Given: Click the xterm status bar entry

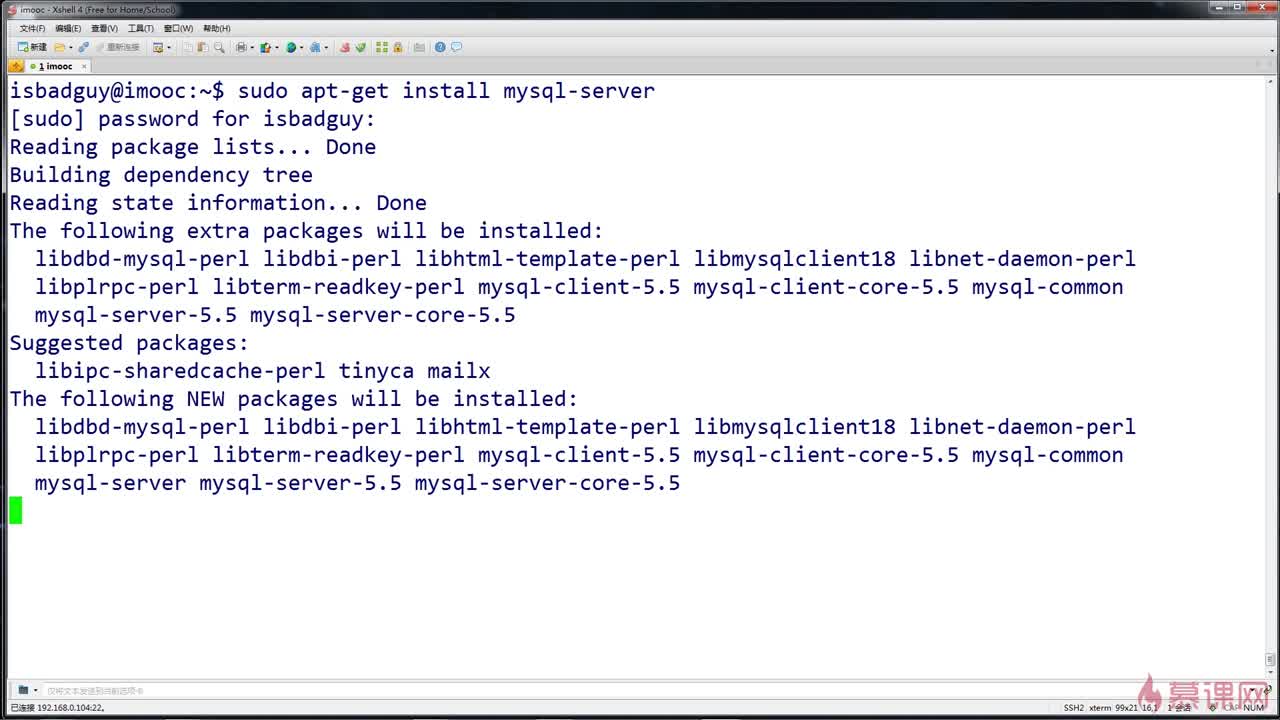Looking at the screenshot, I should [1100, 708].
